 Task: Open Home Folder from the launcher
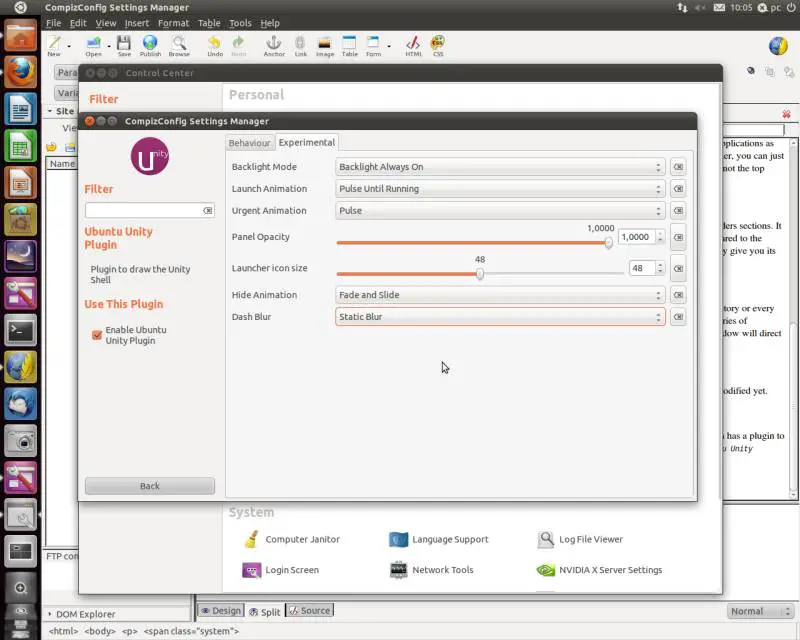(x=20, y=35)
